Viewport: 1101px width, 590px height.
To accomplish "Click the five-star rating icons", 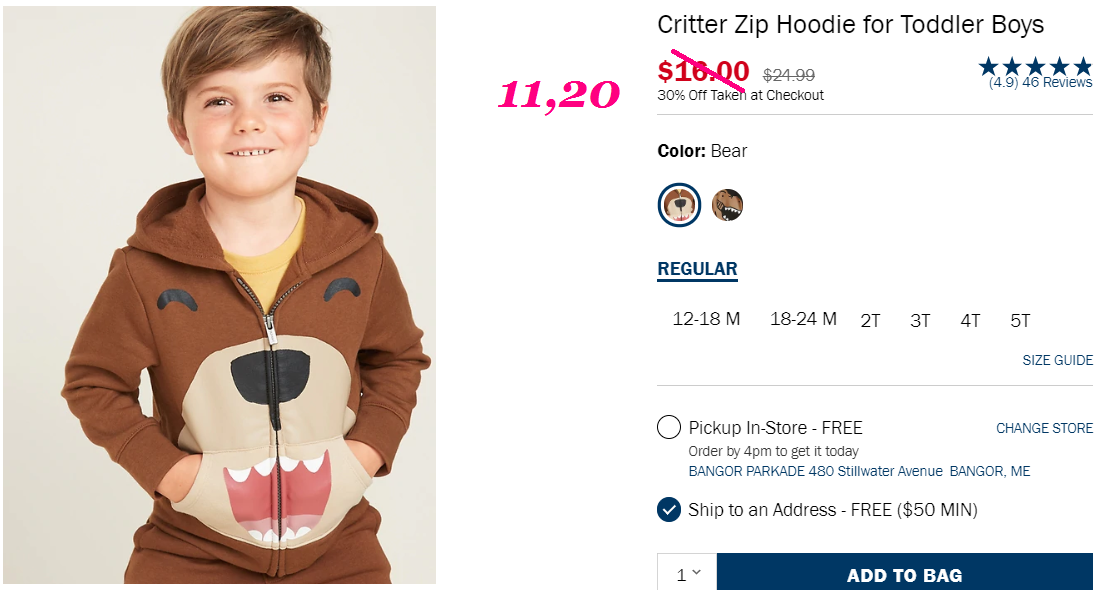I will pos(1035,67).
